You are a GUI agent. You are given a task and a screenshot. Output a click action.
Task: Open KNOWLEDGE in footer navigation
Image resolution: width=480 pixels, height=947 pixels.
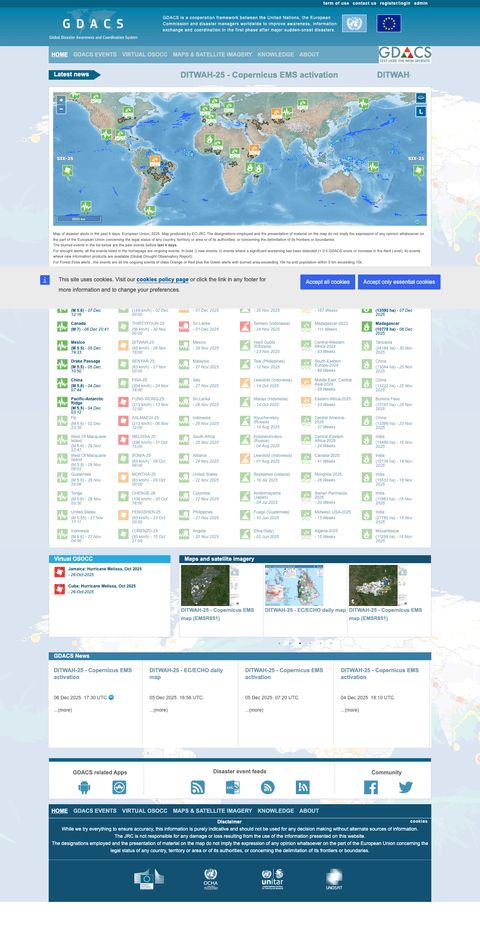276,811
